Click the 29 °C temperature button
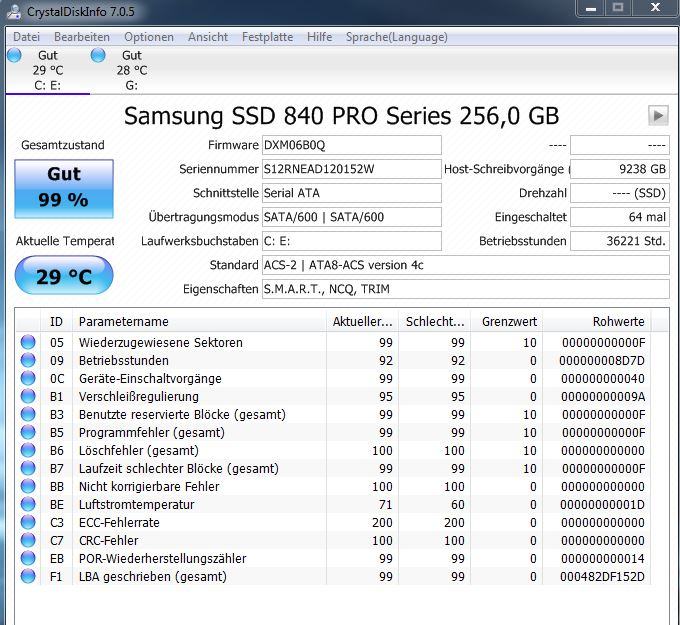The width and height of the screenshot is (680, 625). 64,275
